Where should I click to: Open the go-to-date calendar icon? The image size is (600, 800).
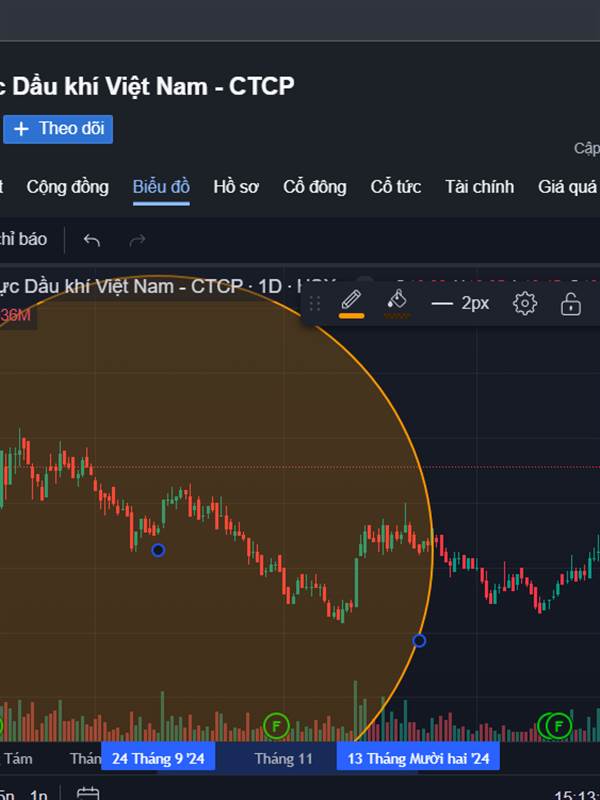88,793
